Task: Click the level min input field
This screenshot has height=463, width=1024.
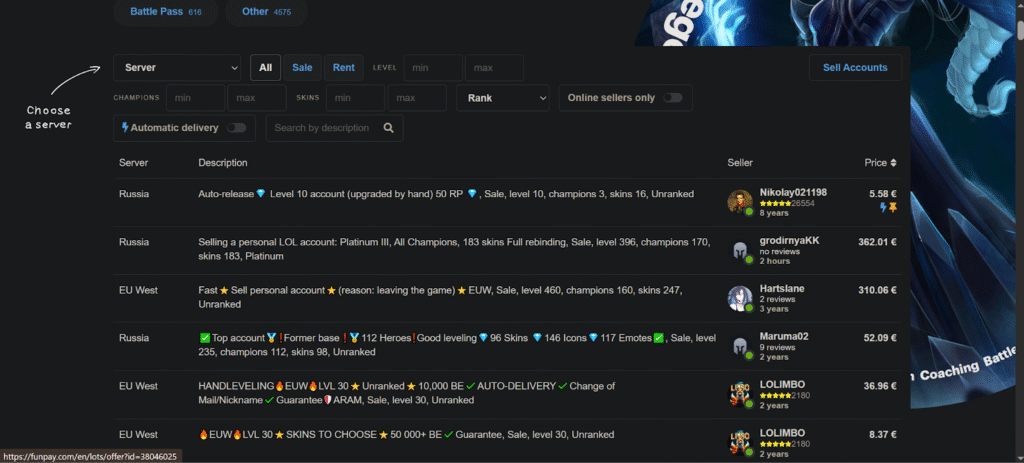Action: (432, 68)
